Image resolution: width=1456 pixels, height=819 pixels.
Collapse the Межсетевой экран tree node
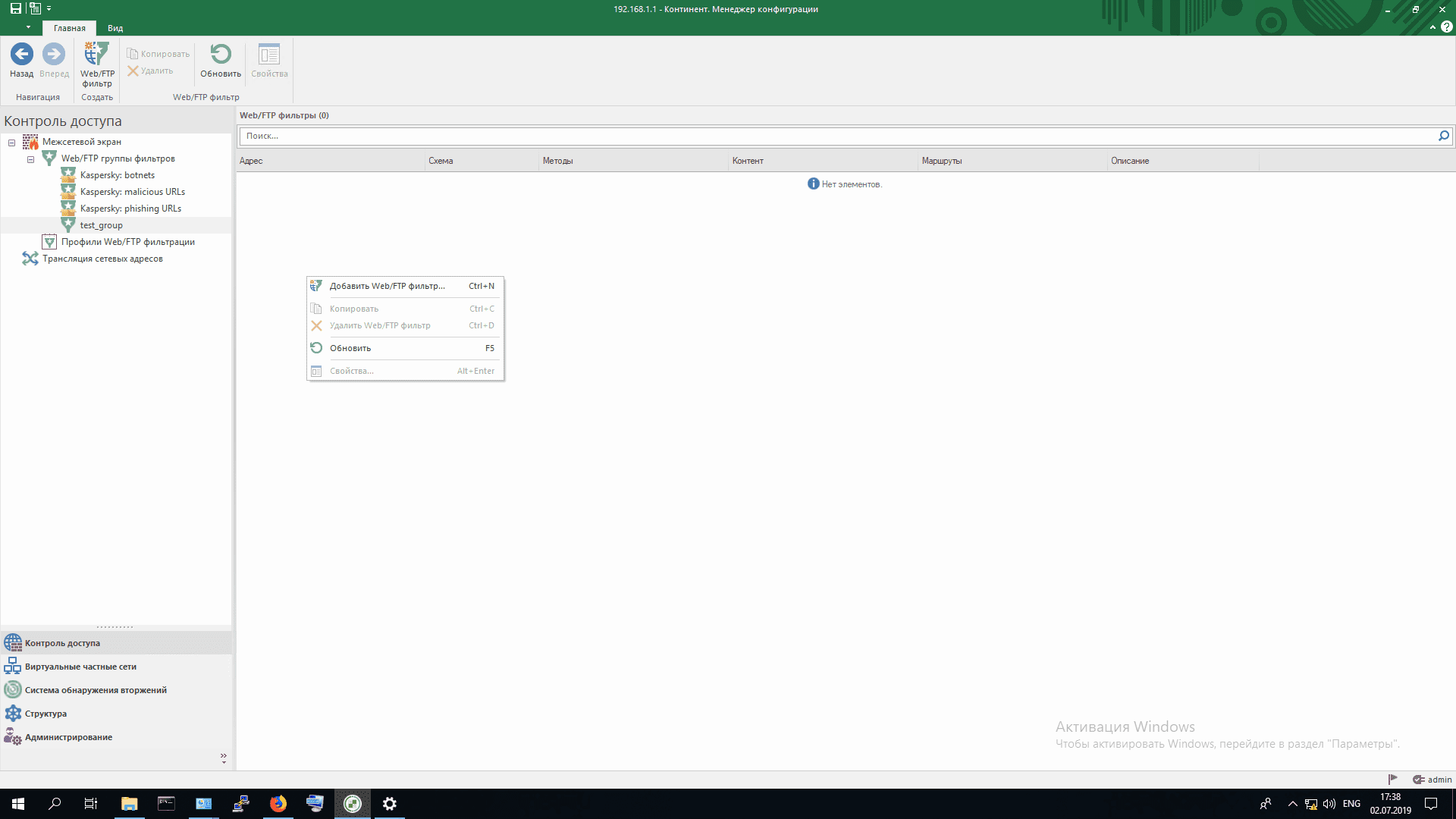pyautogui.click(x=12, y=143)
